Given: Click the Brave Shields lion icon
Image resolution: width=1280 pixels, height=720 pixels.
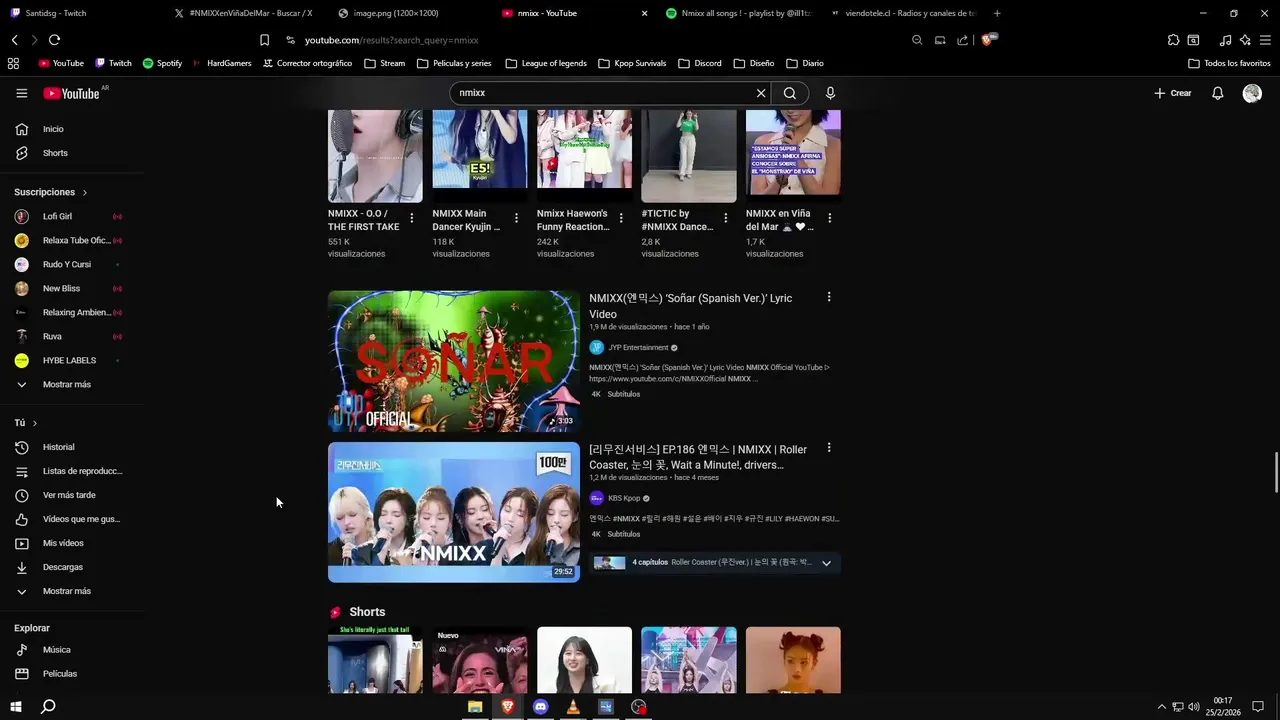Looking at the screenshot, I should [987, 40].
